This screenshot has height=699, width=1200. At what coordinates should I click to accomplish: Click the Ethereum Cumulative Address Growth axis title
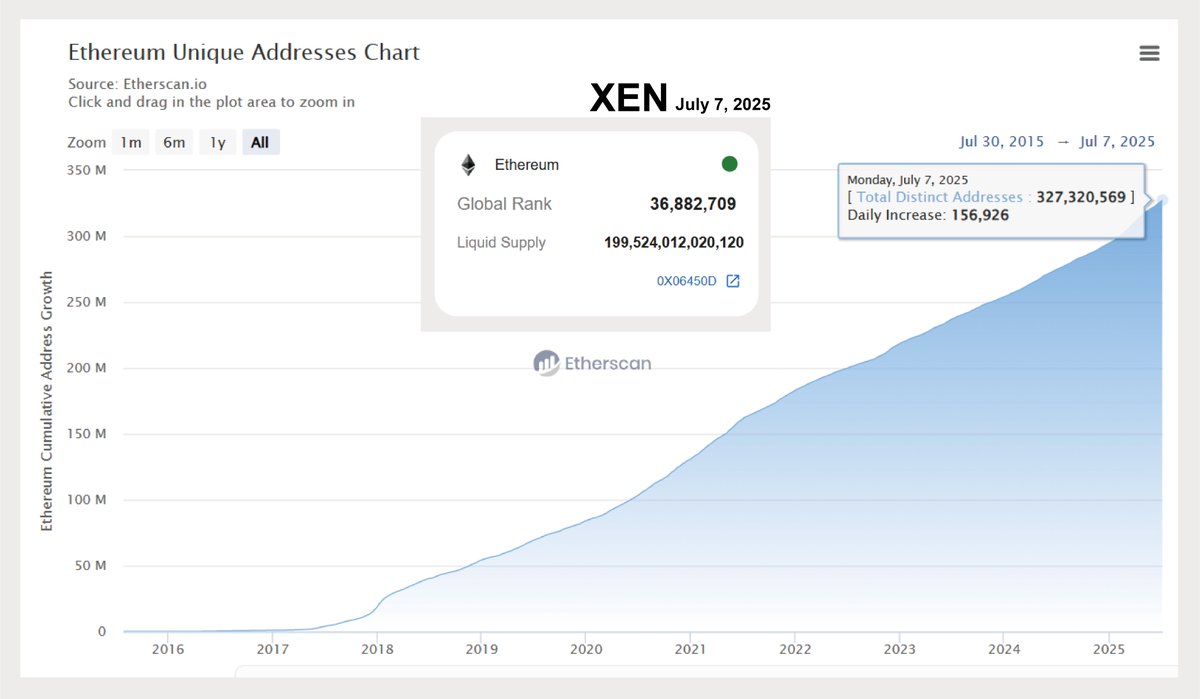click(x=47, y=401)
